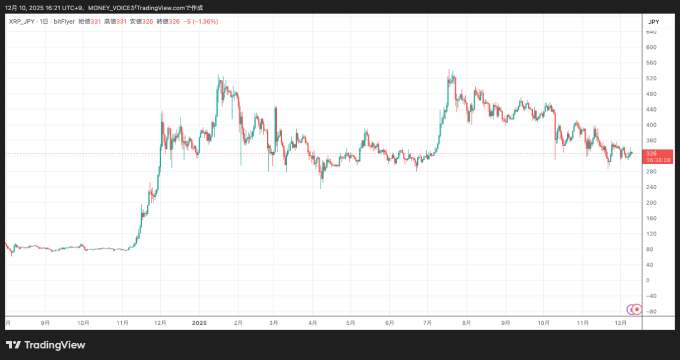Viewport: 680px width, 360px height.
Task: Click the 520 price axis label
Action: (651, 79)
